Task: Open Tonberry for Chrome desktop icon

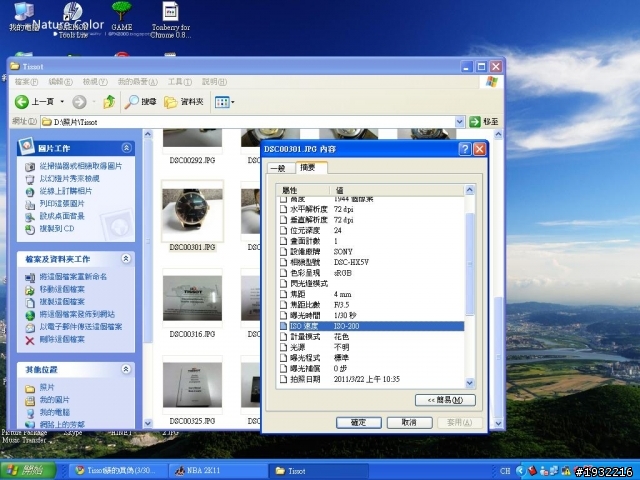Action: coord(171,20)
